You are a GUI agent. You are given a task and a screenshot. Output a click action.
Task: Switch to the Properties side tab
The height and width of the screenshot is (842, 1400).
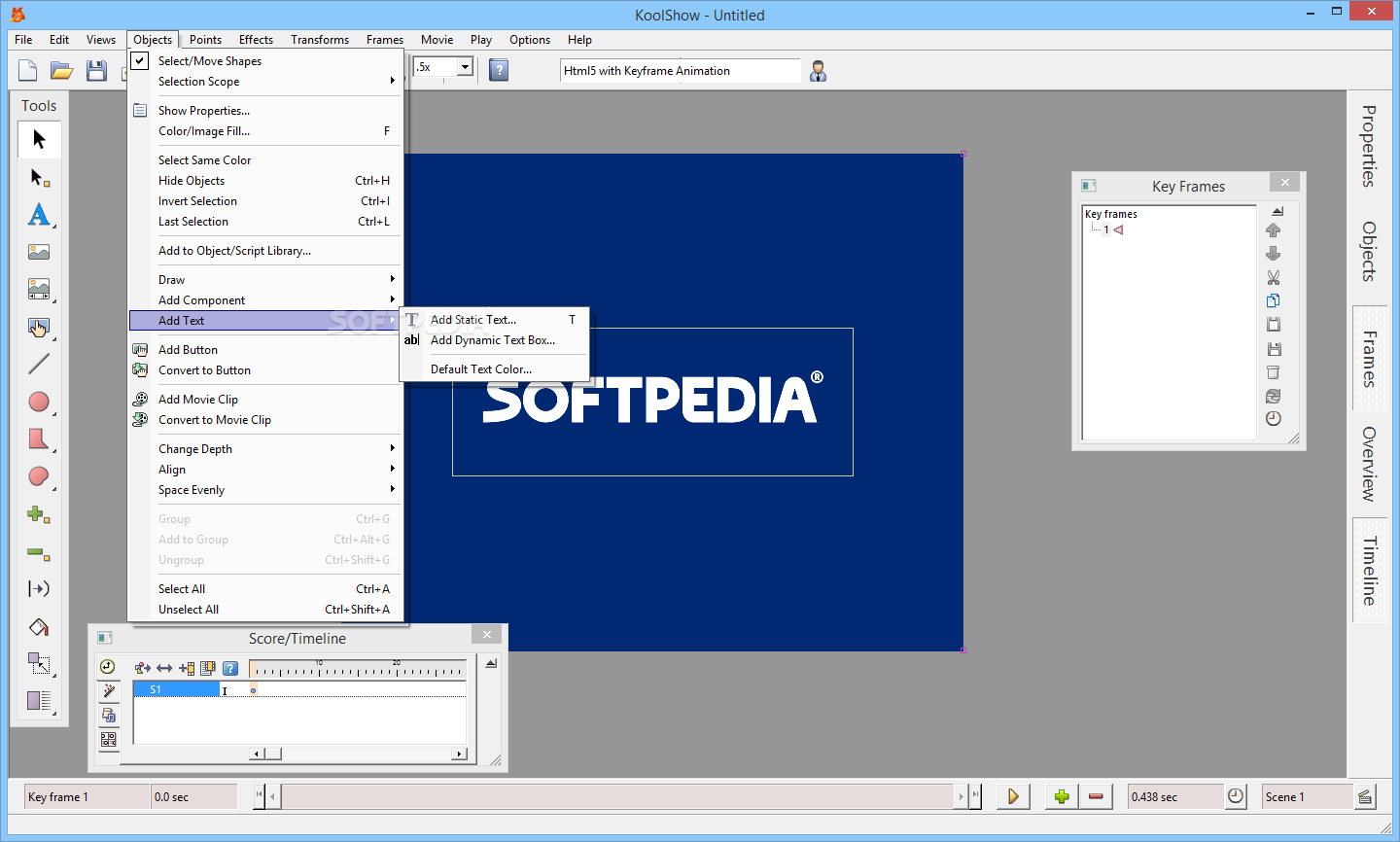pos(1369,146)
